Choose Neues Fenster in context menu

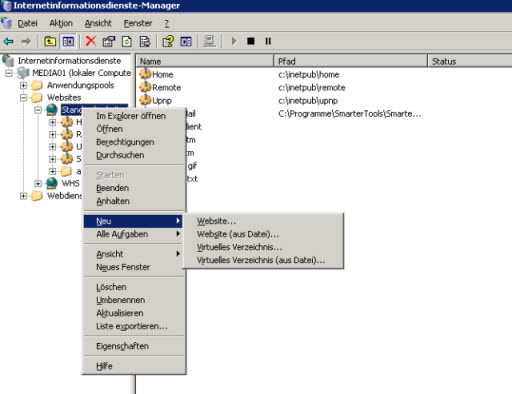pyautogui.click(x=133, y=267)
